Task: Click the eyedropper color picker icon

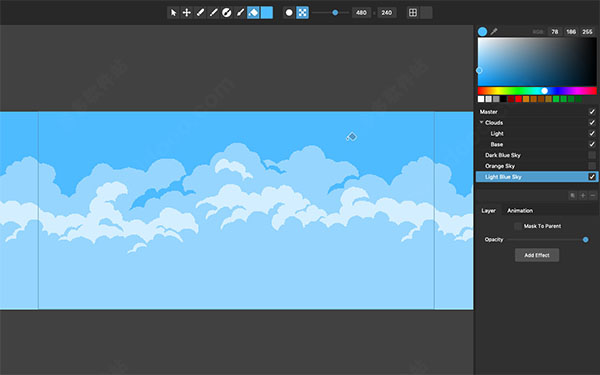Action: tap(494, 31)
